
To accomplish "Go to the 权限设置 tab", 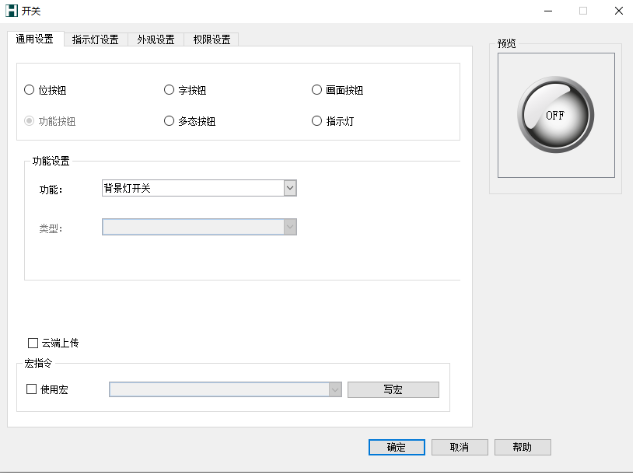I will pos(210,39).
